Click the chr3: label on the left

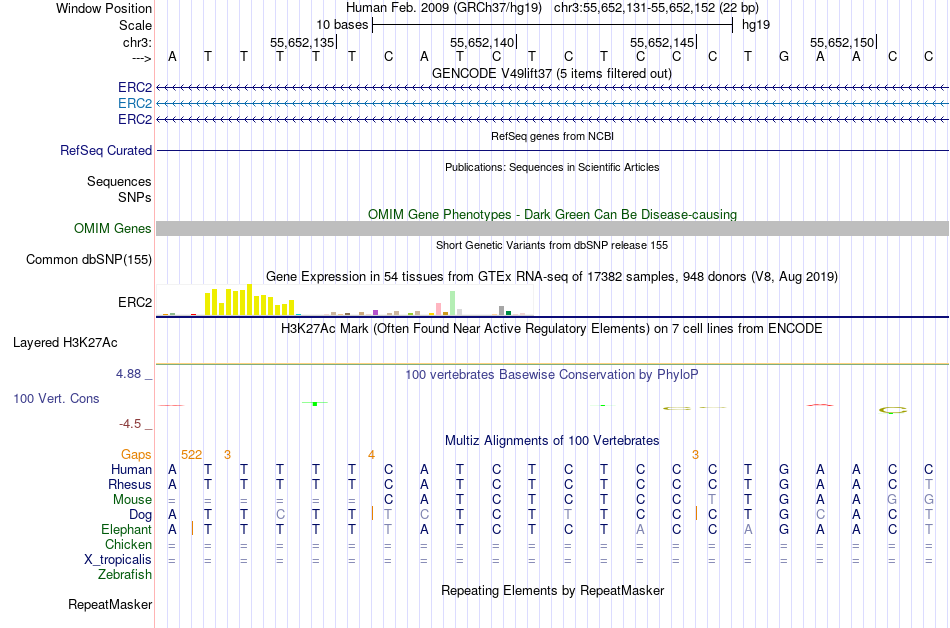tap(137, 42)
